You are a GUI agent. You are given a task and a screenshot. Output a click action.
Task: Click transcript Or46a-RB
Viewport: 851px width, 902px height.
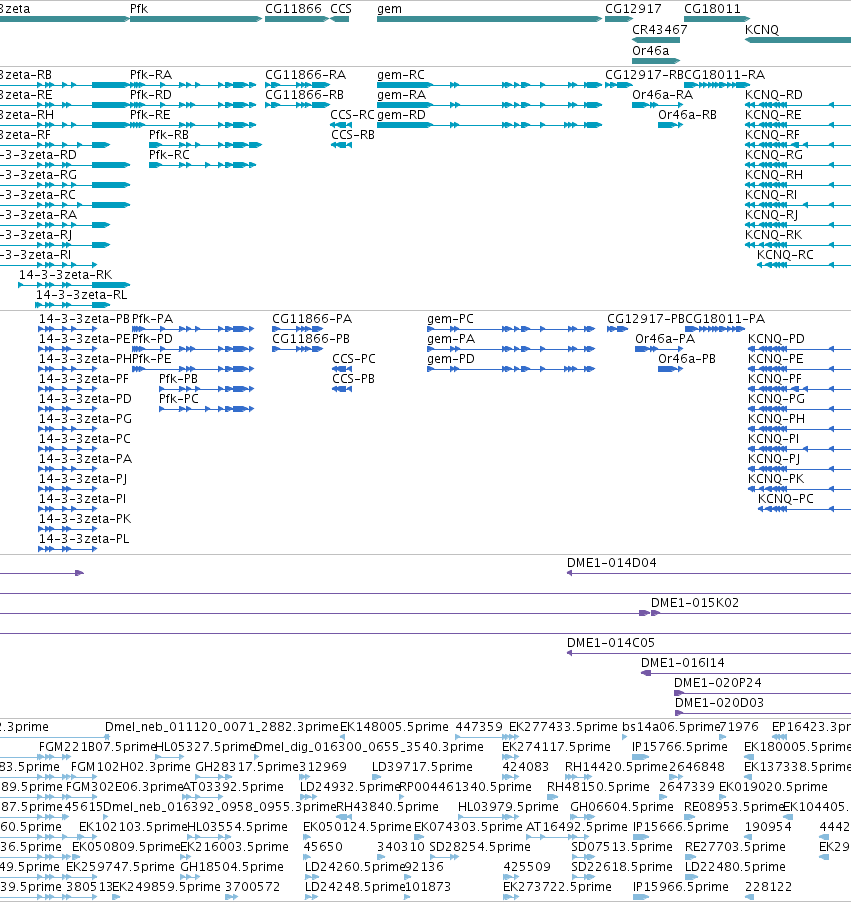[687, 114]
